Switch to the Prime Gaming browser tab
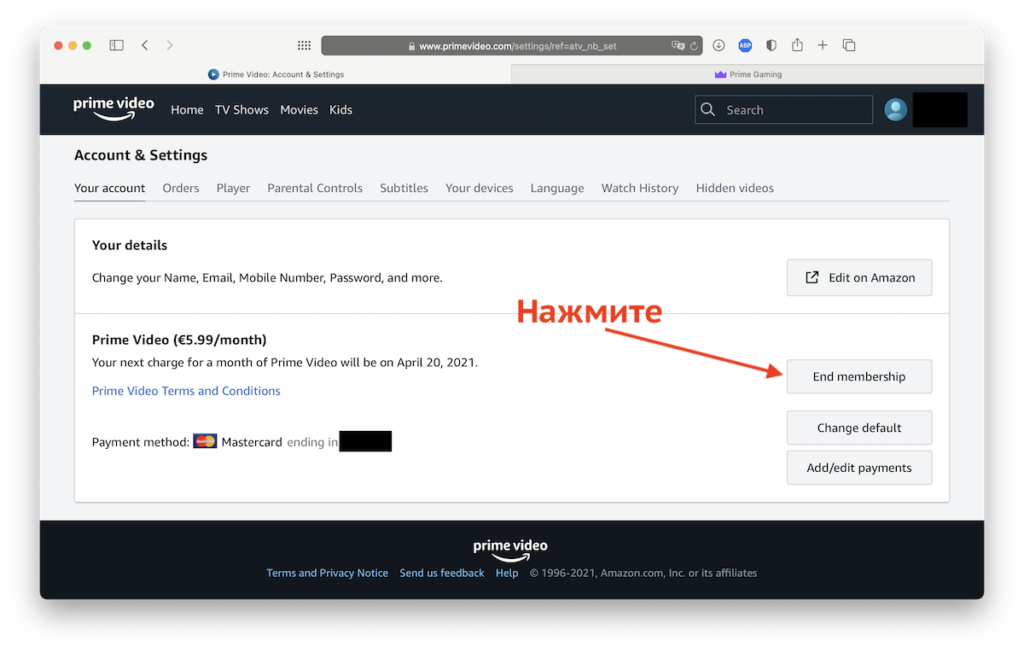This screenshot has height=652, width=1024. [x=748, y=74]
